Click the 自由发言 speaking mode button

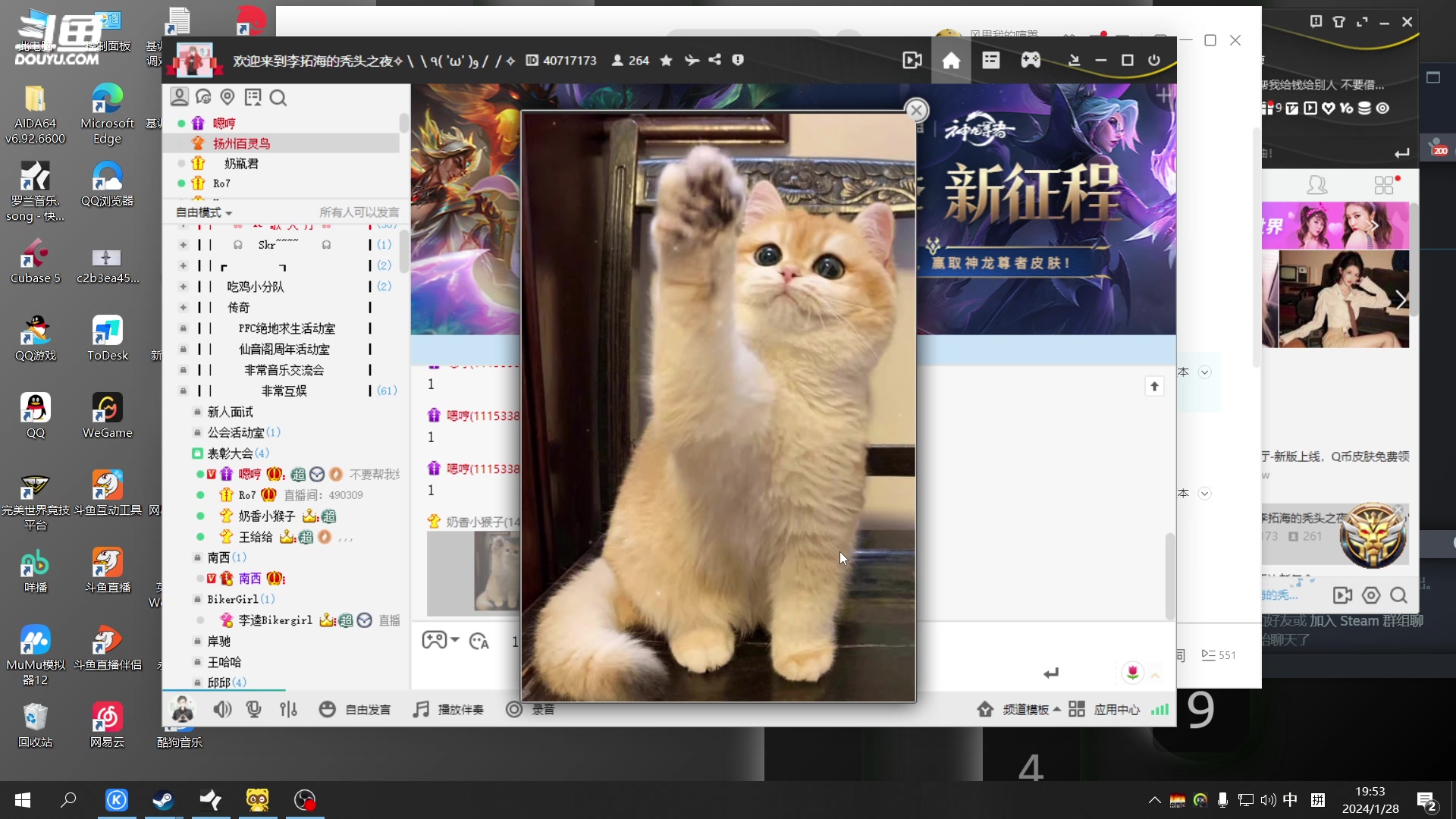[x=368, y=709]
